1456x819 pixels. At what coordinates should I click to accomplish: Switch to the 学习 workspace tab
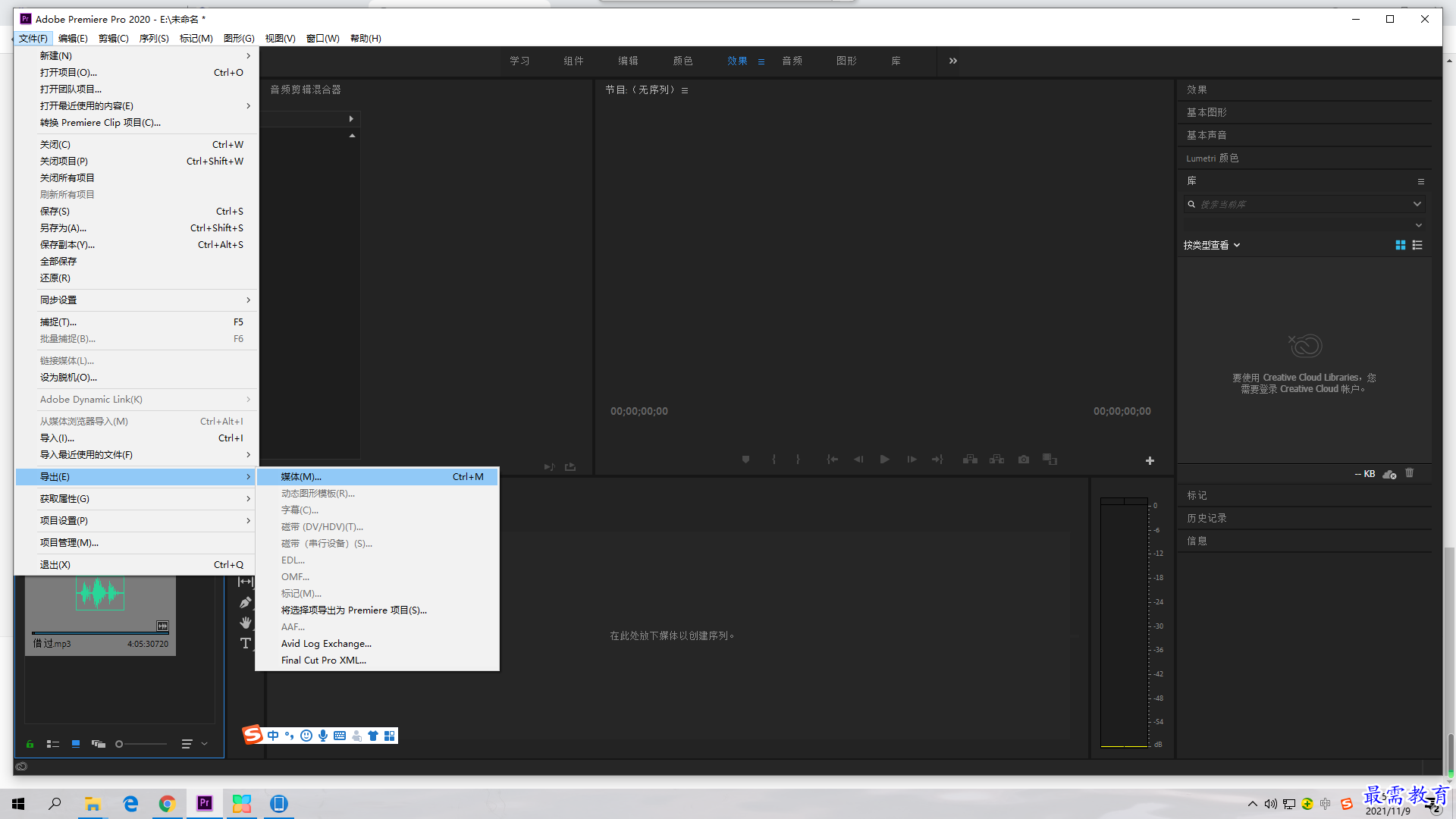point(519,61)
